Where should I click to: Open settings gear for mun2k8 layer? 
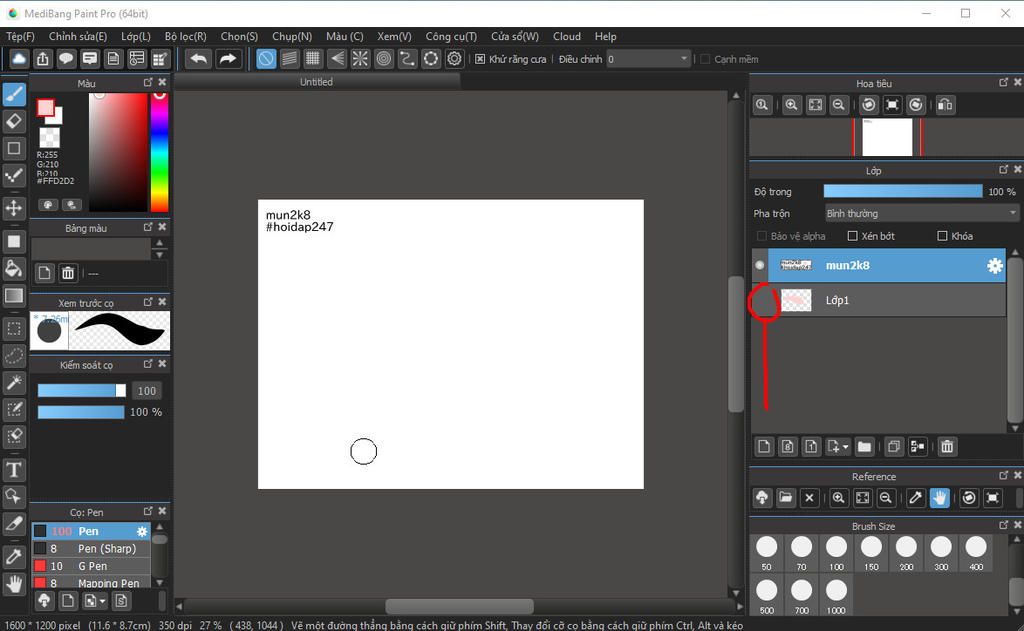995,265
